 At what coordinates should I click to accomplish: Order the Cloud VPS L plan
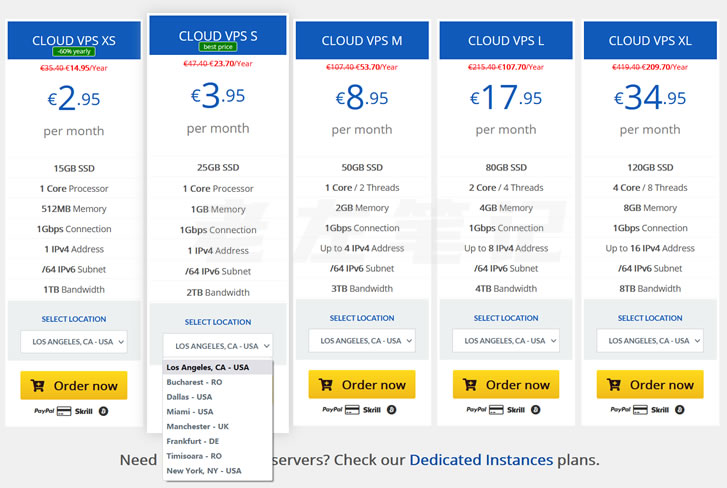coord(506,385)
